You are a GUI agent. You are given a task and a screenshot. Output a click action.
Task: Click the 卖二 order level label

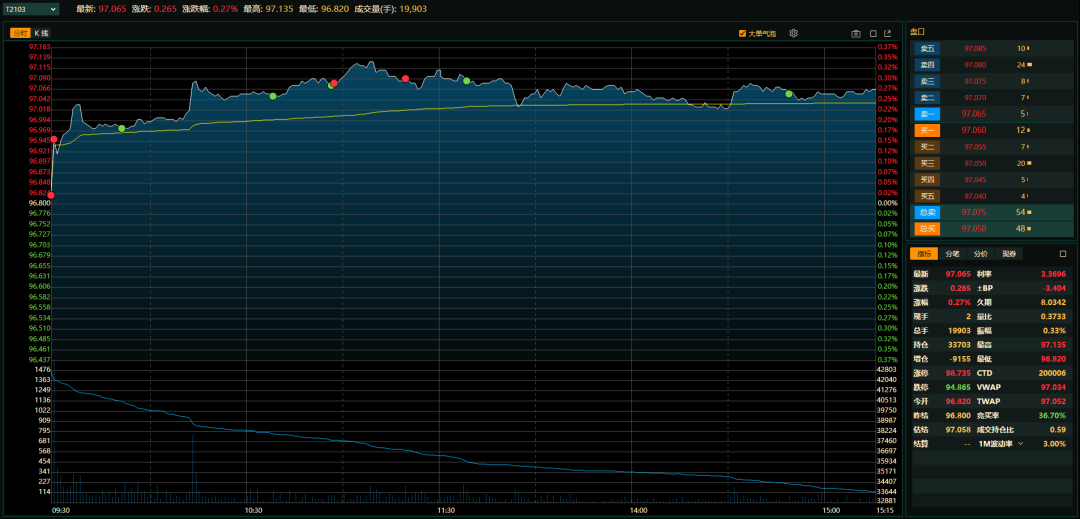click(927, 98)
